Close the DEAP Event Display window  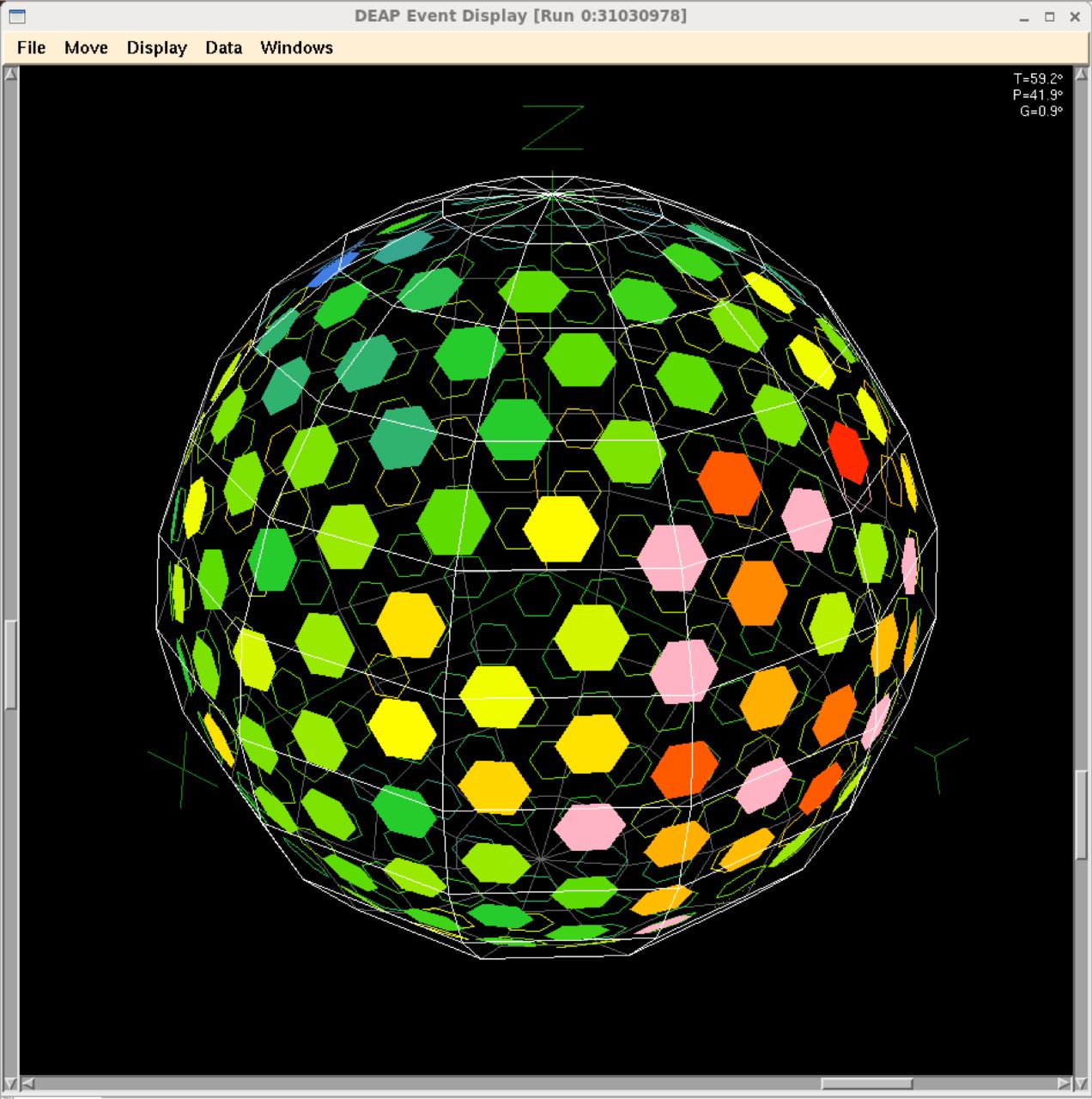1075,17
